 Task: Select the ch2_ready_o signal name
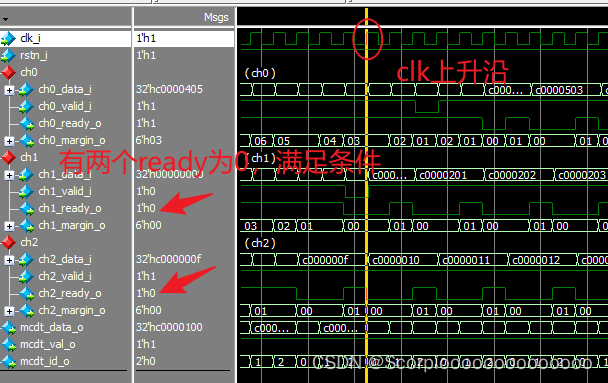point(70,293)
